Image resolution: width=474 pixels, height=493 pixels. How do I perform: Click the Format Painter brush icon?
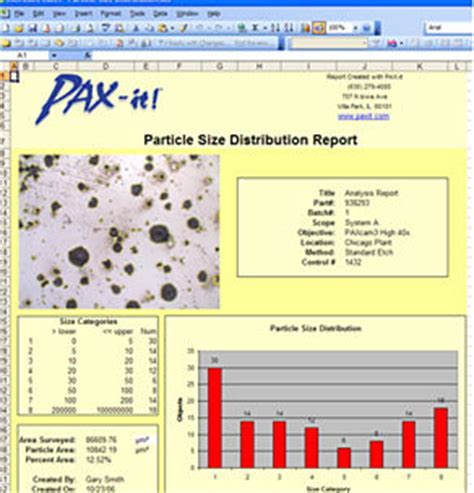tap(183, 28)
